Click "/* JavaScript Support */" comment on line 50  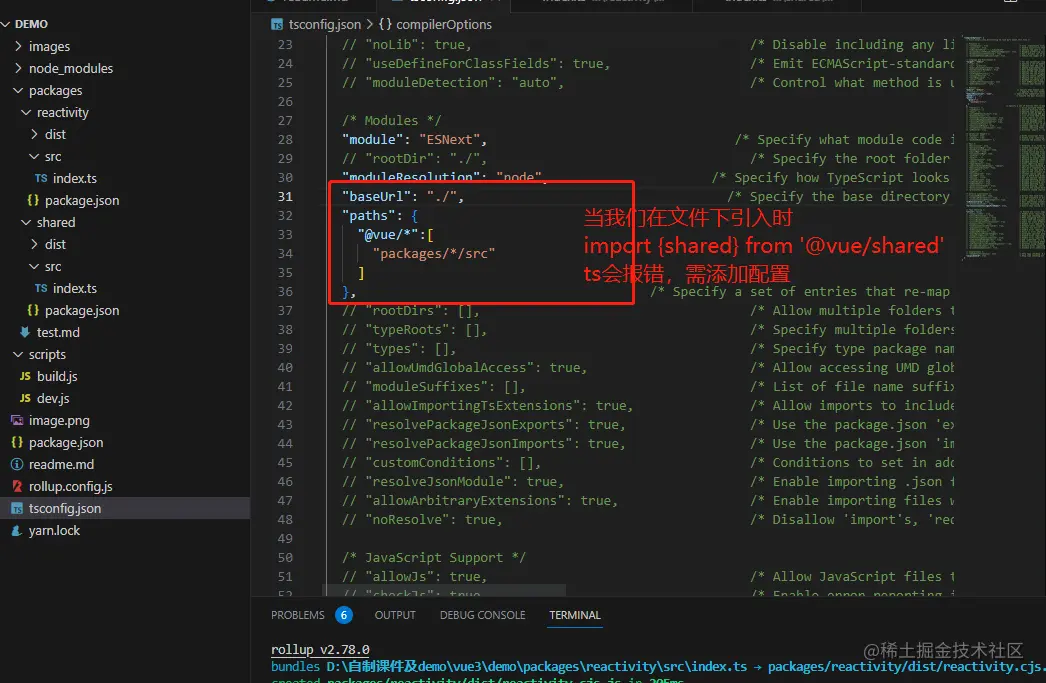(x=434, y=558)
